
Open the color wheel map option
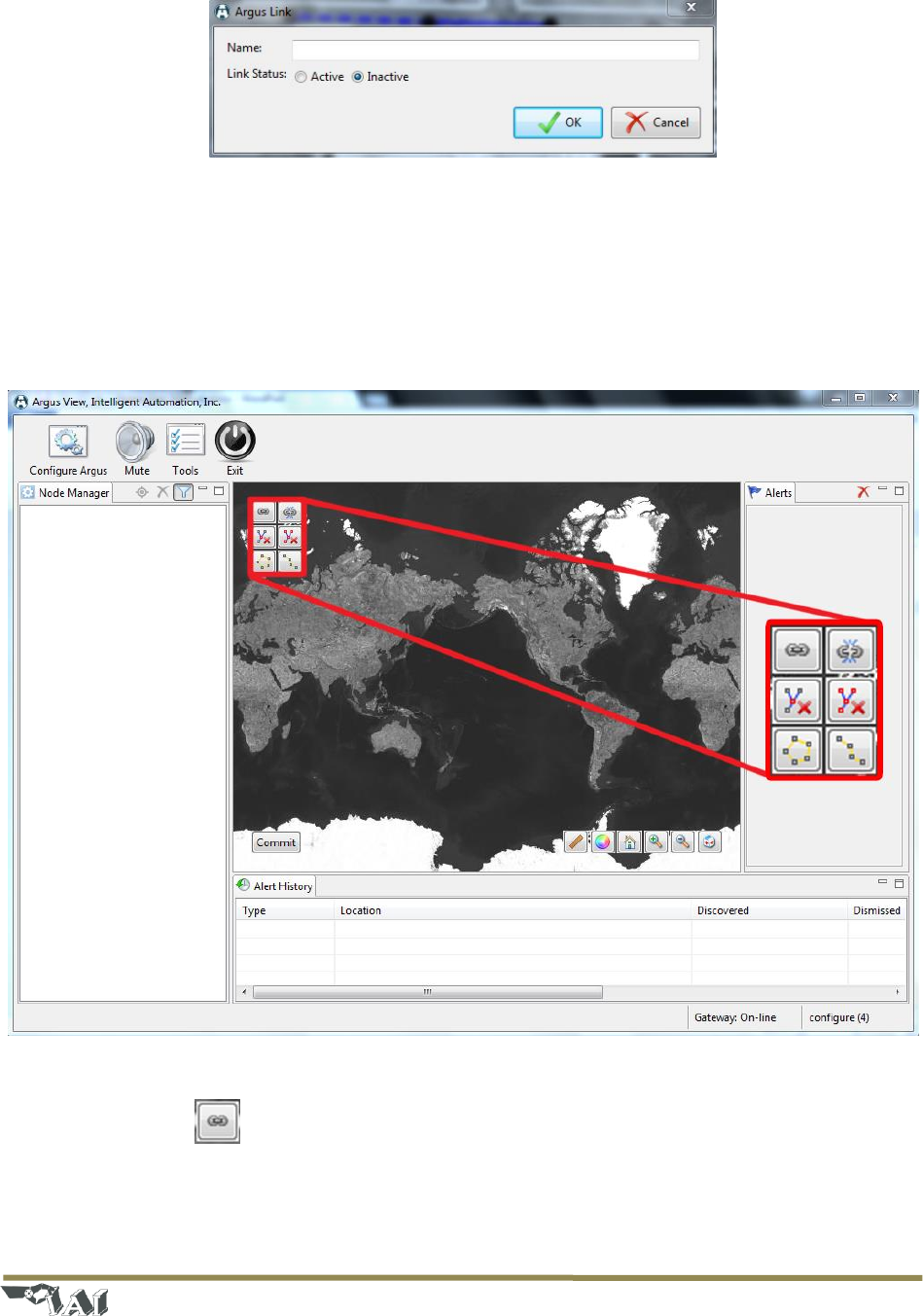(x=603, y=842)
